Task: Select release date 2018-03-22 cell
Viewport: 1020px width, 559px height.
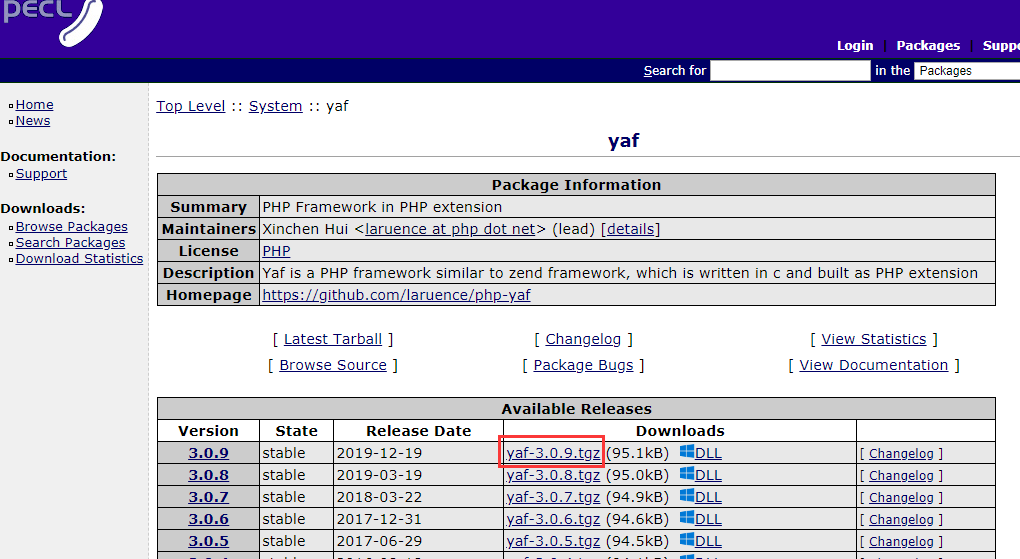Action: coord(418,497)
